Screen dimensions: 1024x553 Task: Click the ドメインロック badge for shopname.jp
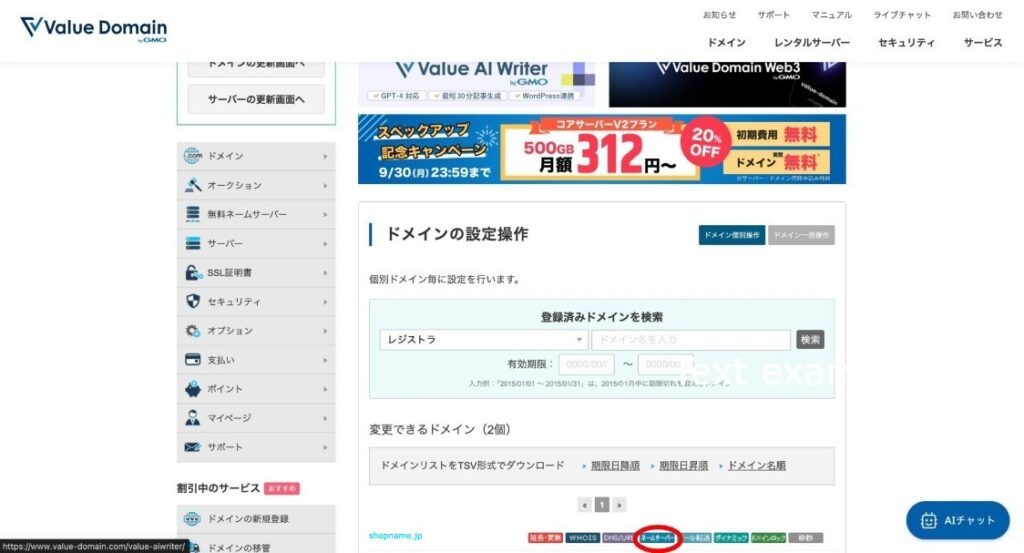(x=769, y=538)
